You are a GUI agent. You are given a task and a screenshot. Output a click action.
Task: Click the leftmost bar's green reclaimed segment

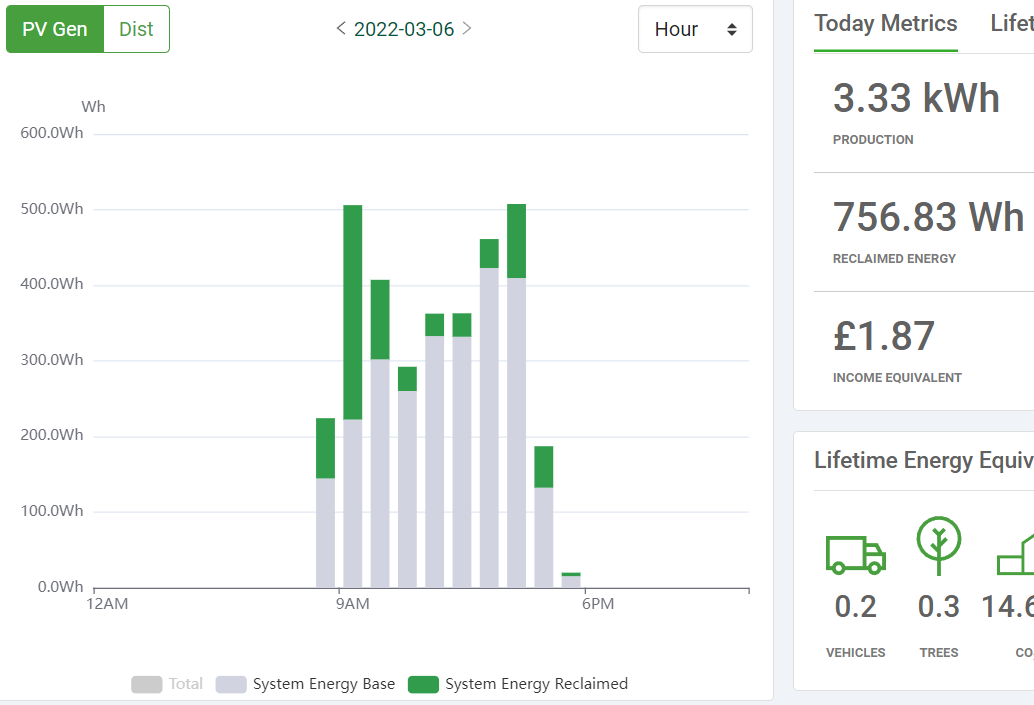tap(326, 448)
